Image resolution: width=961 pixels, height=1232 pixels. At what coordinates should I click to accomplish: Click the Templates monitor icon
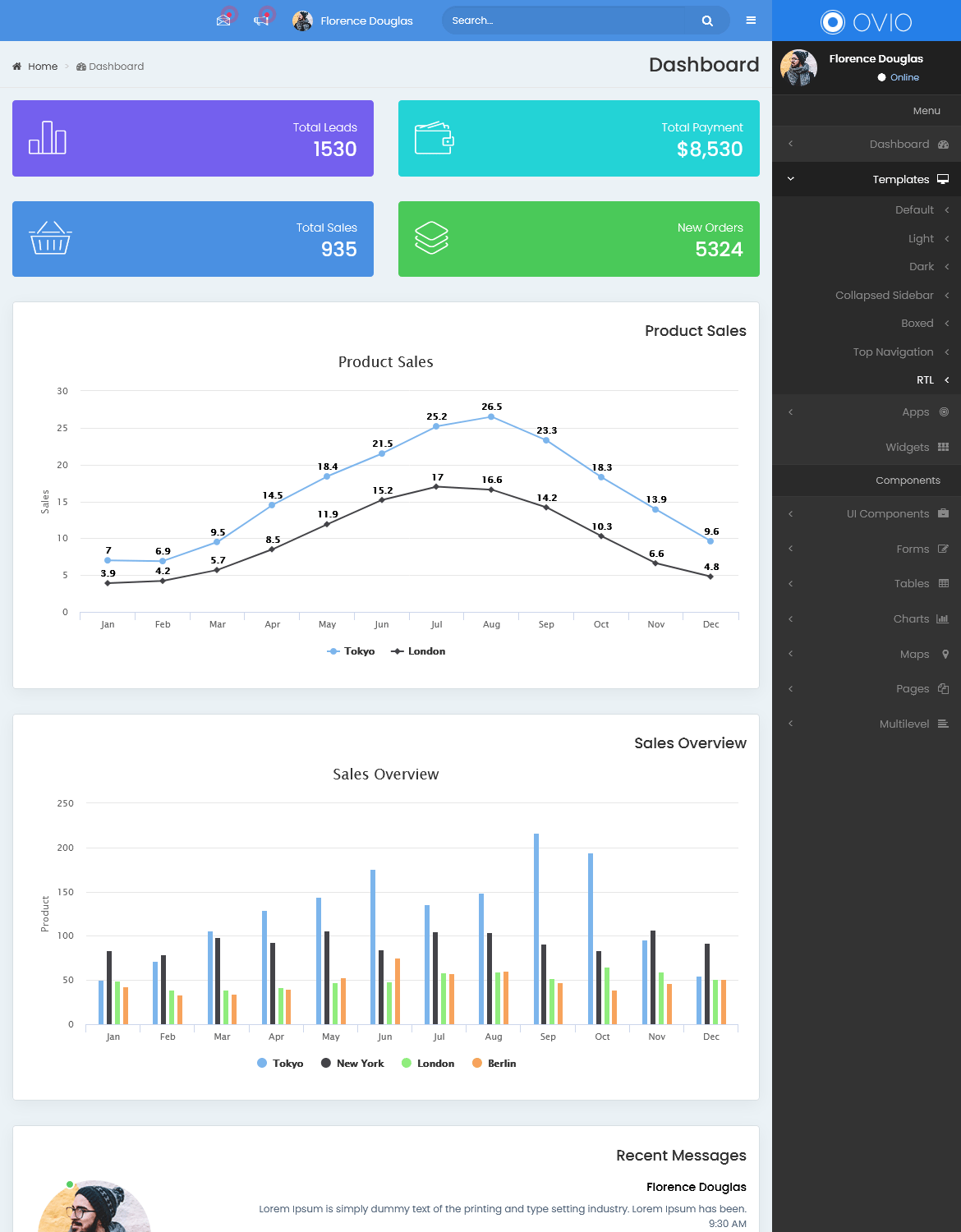[943, 179]
